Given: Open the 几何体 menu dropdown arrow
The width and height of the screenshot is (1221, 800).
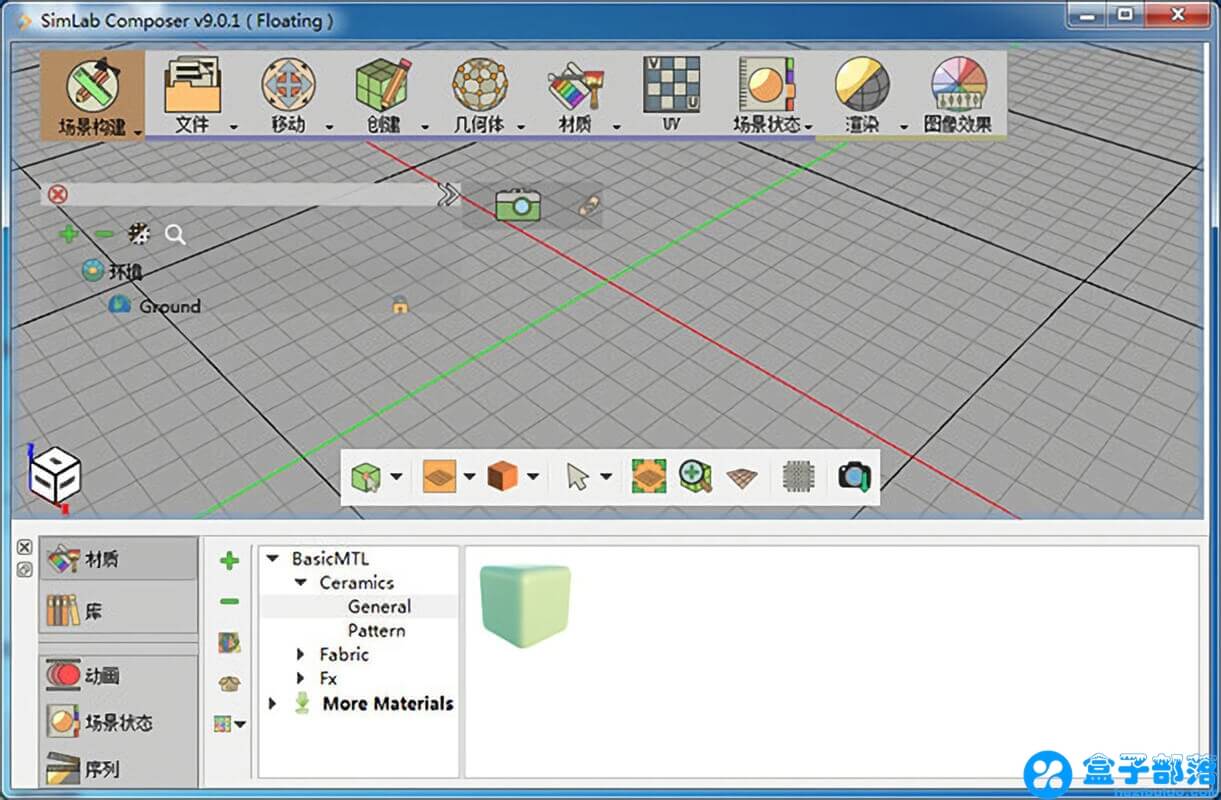Looking at the screenshot, I should coord(523,127).
